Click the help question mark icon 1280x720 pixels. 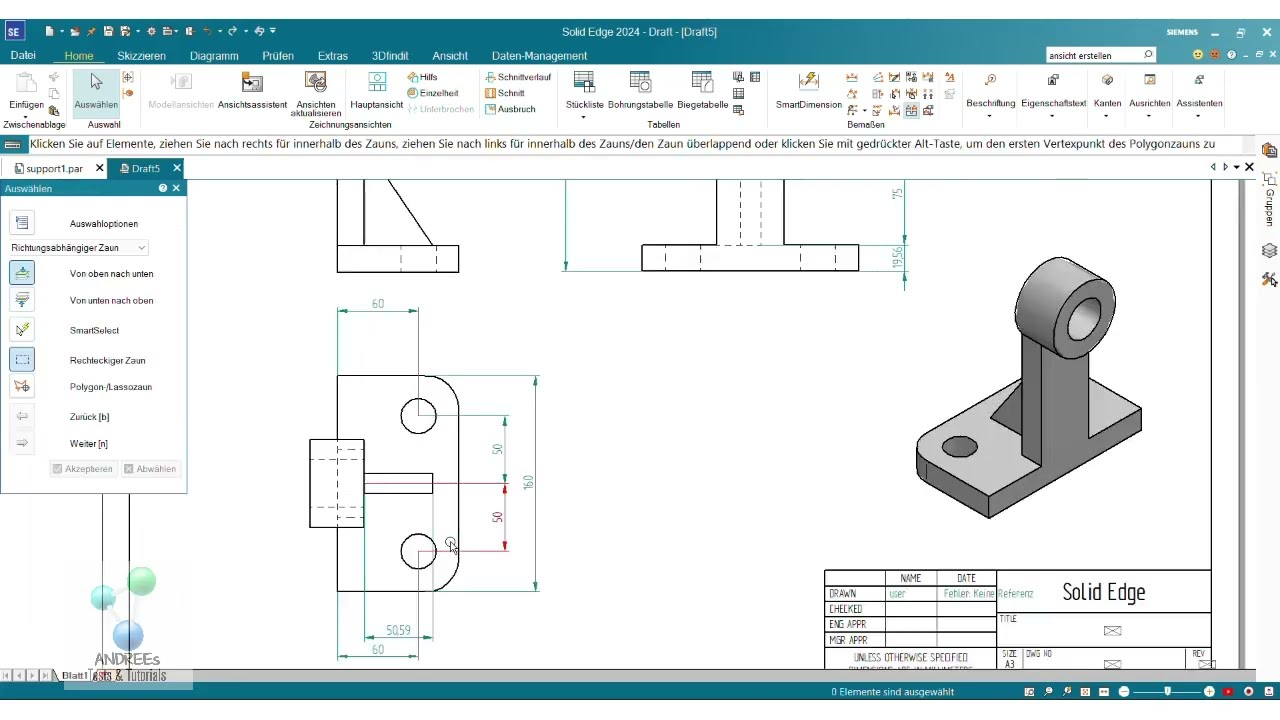click(1231, 55)
